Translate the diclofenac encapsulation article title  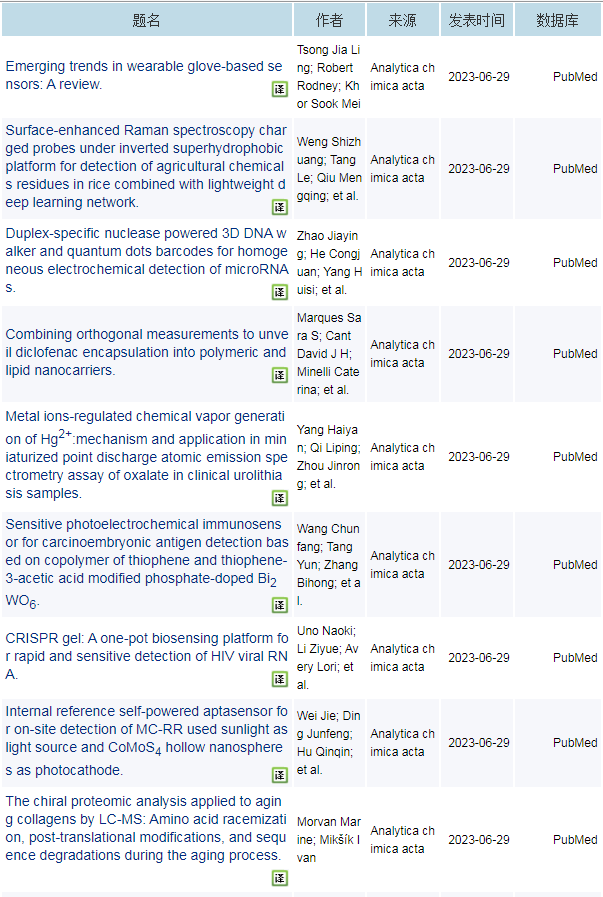[x=280, y=375]
